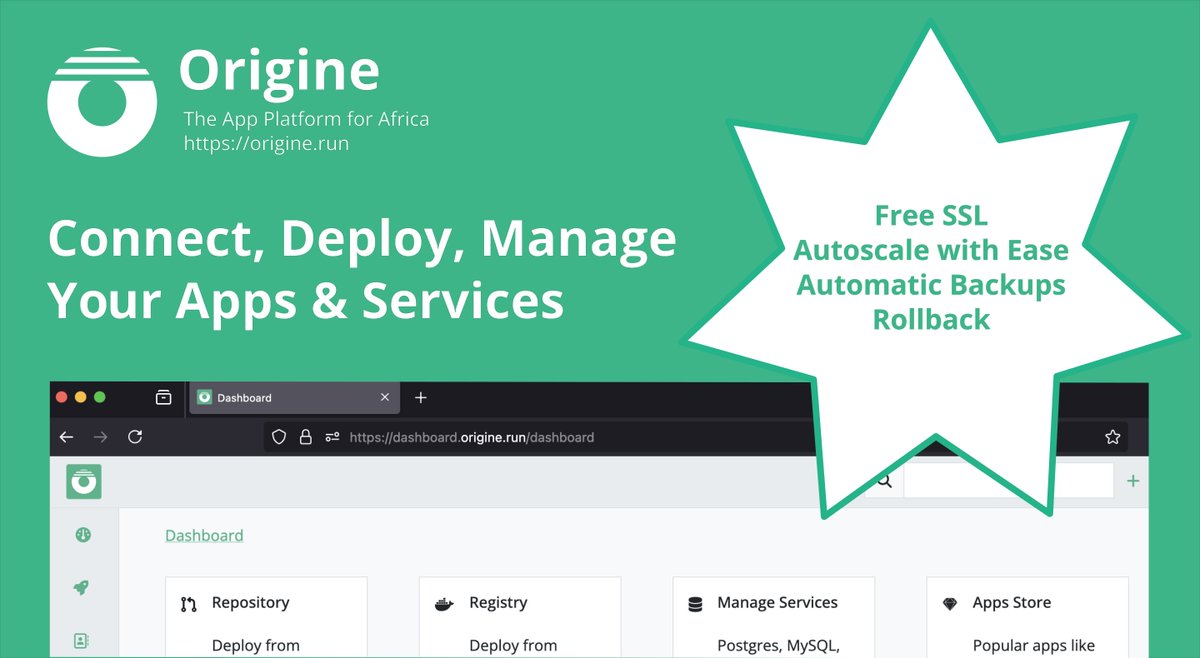
Task: Click the browser sidebar archive icon
Action: [164, 397]
